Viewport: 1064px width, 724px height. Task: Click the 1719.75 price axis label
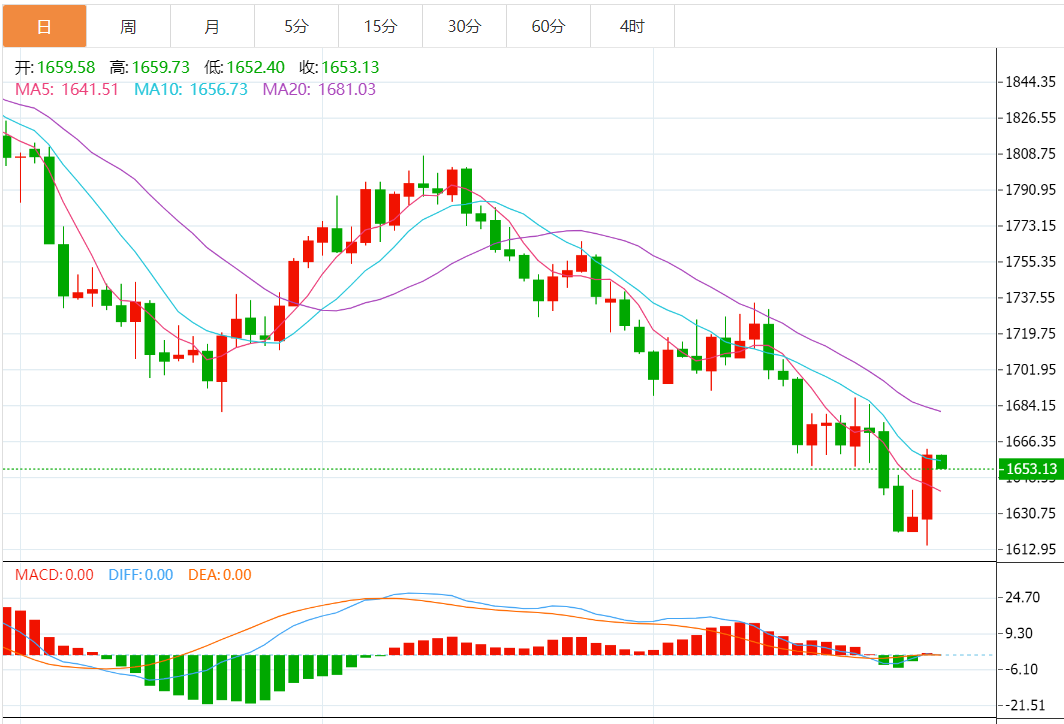[x=1030, y=334]
